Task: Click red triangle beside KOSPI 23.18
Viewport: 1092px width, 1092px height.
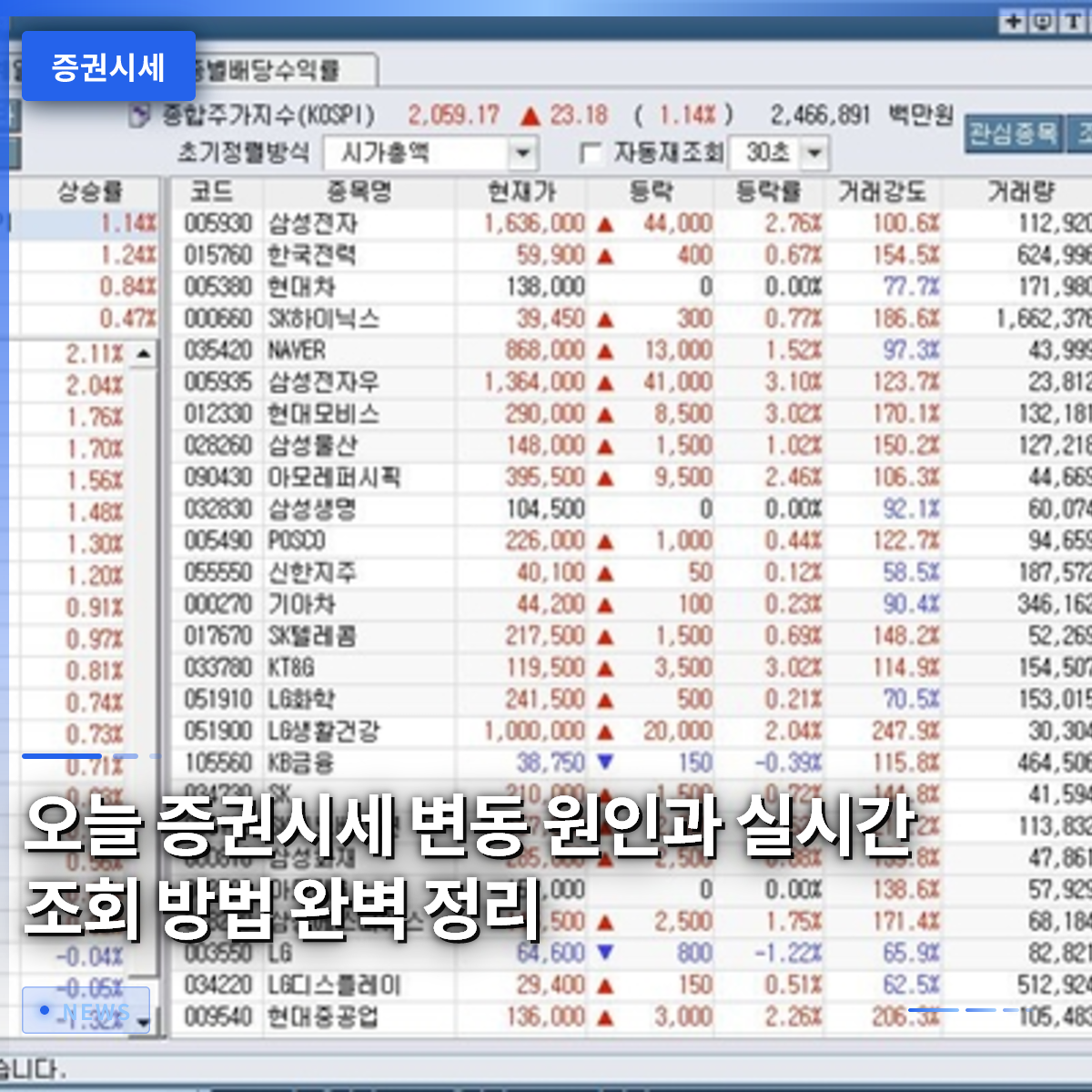Action: pos(531,116)
